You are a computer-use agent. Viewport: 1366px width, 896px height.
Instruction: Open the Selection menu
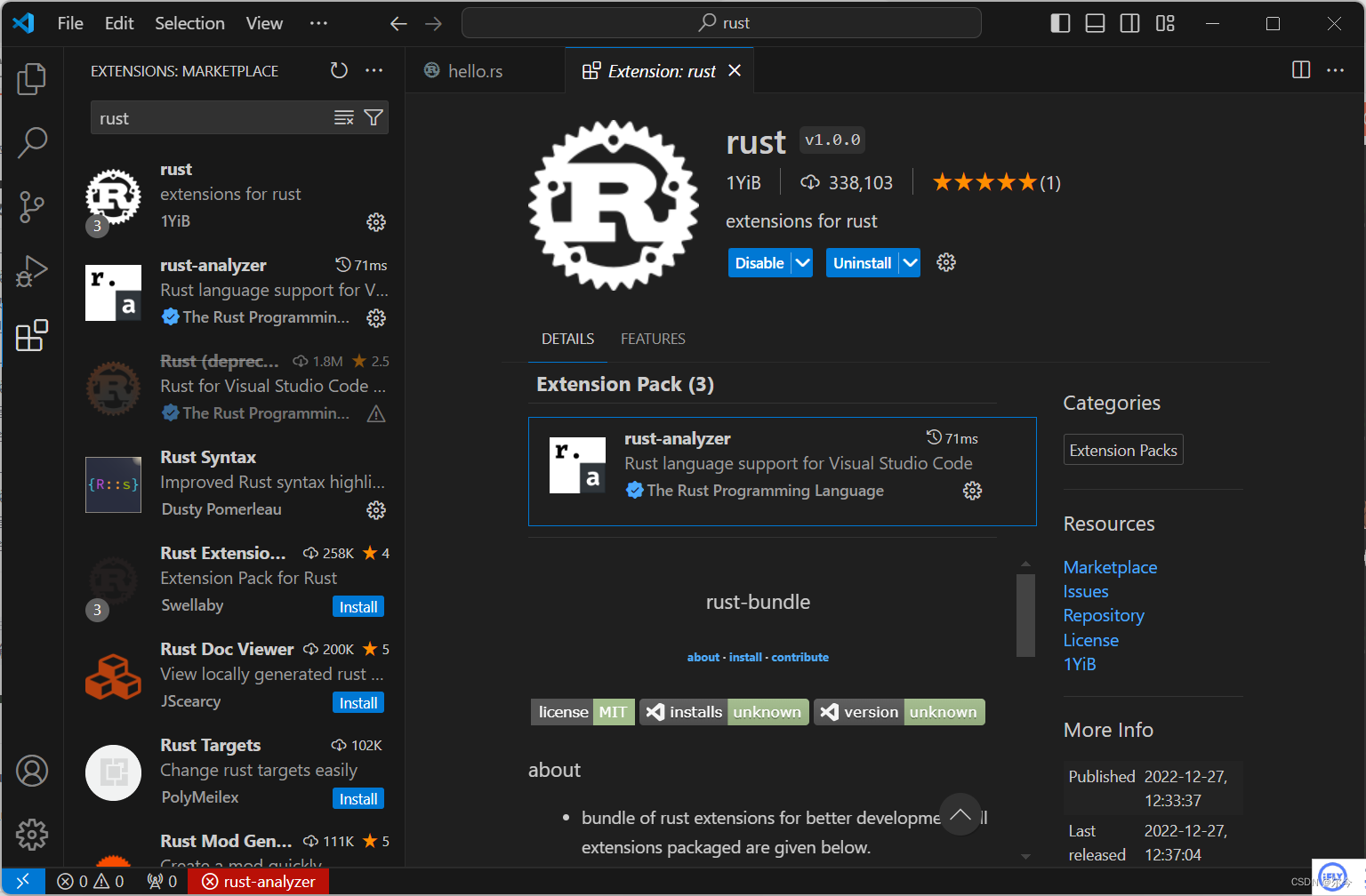pos(189,23)
